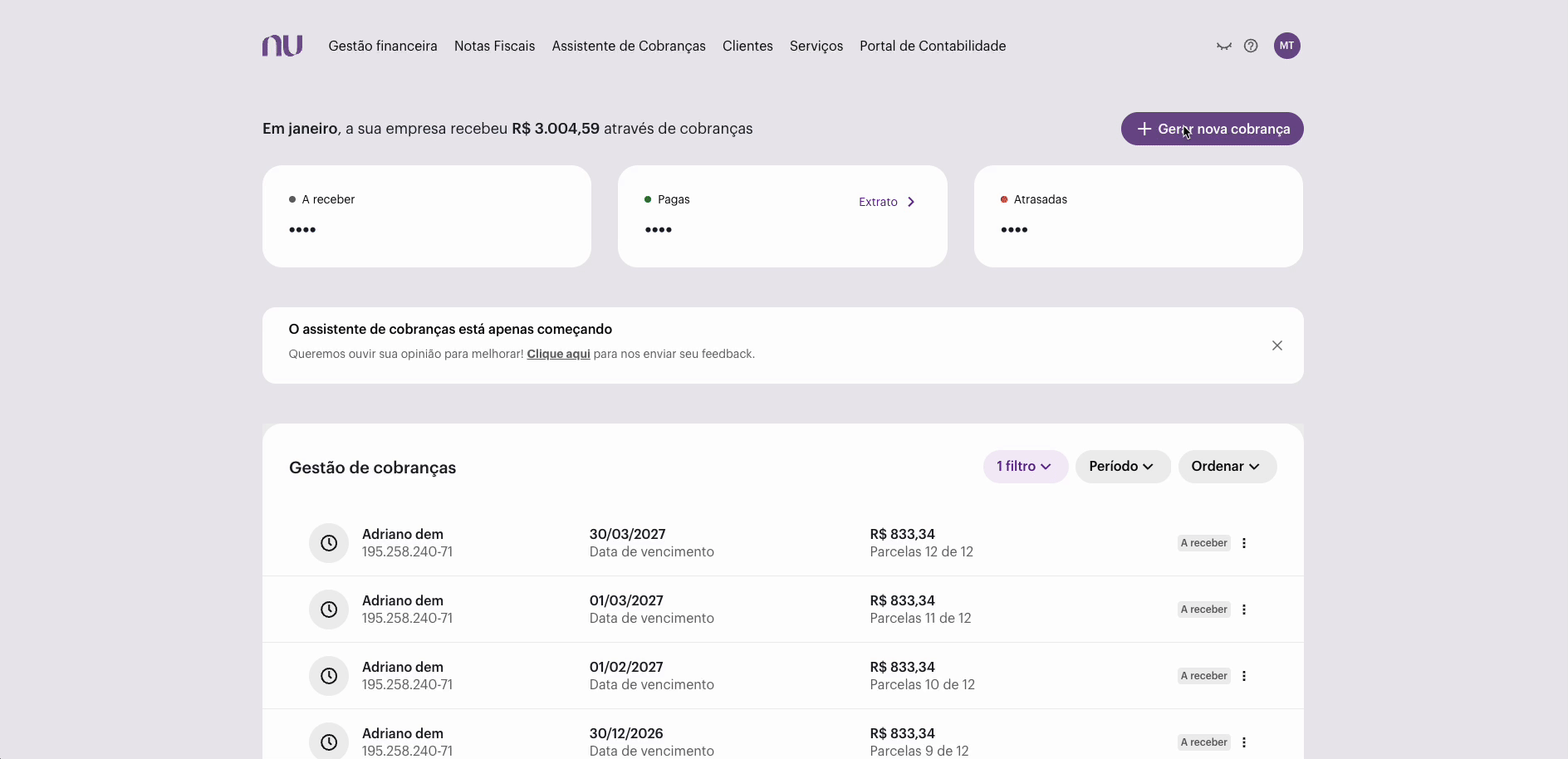Select Assistente de Cobranças menu item
The image size is (1568, 759).
tap(629, 47)
